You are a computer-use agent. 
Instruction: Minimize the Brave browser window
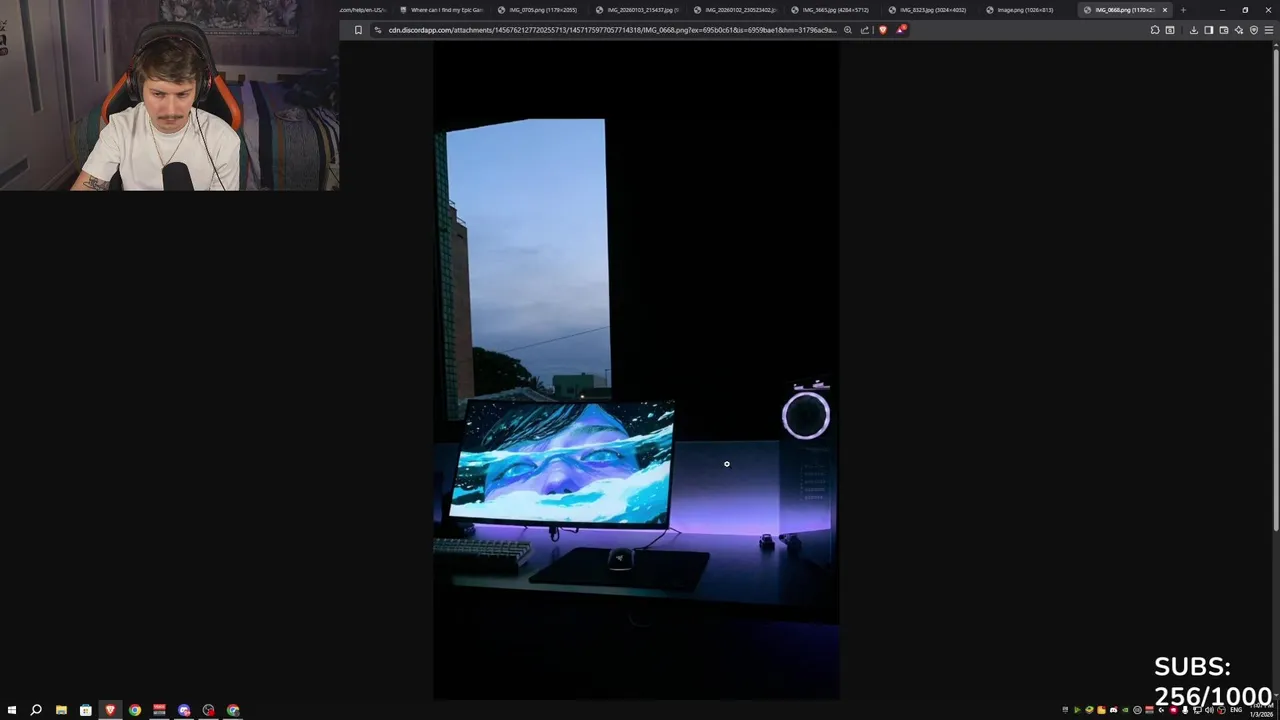point(1222,10)
